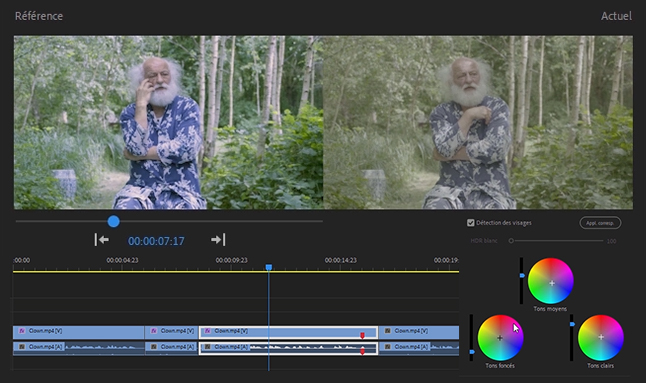Screen dimensions: 646x383
Task: Click fx badge on first video clip
Action: pos(22,331)
